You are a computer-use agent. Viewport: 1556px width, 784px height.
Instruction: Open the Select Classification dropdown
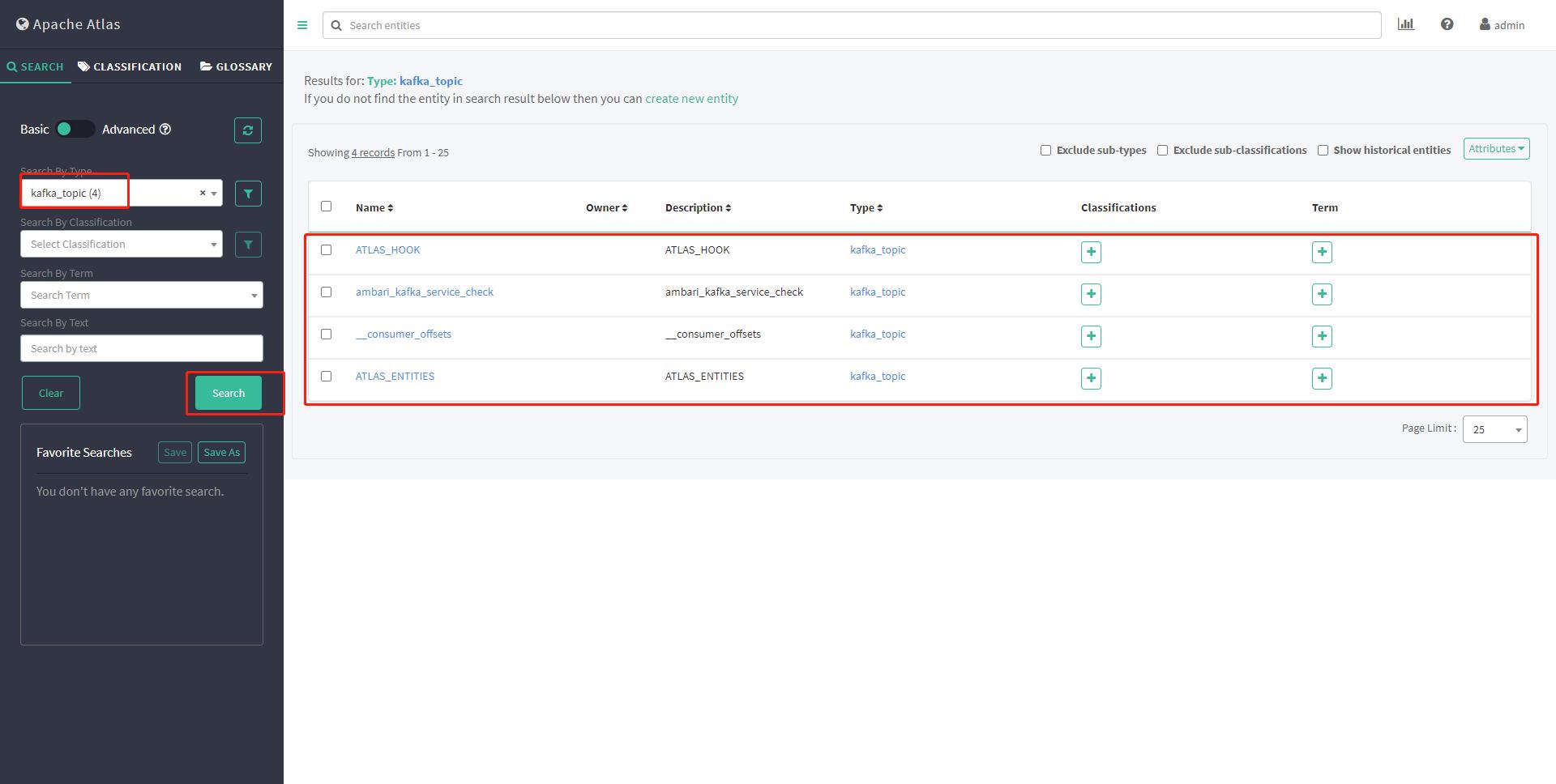pos(122,244)
